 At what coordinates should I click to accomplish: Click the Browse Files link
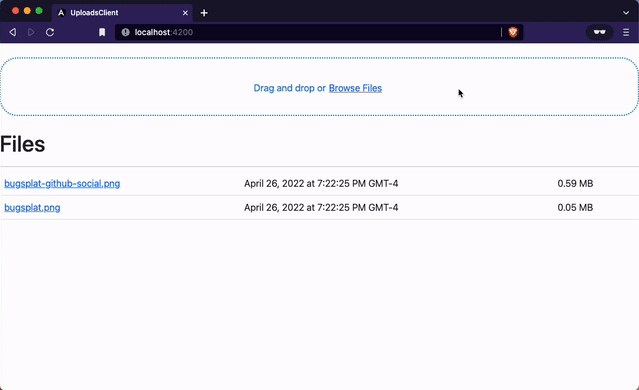[x=355, y=88]
